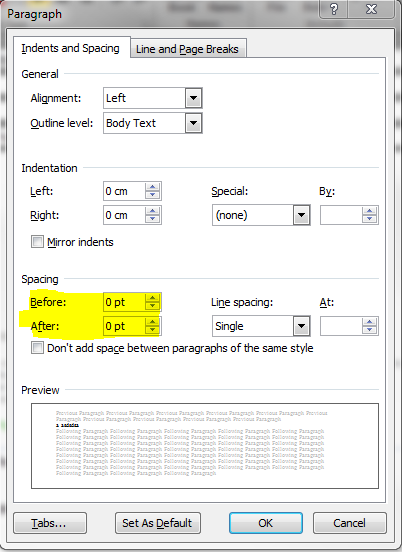Viewport: 402px width, 552px height.
Task: Click into the spacing After field
Action: tap(124, 326)
